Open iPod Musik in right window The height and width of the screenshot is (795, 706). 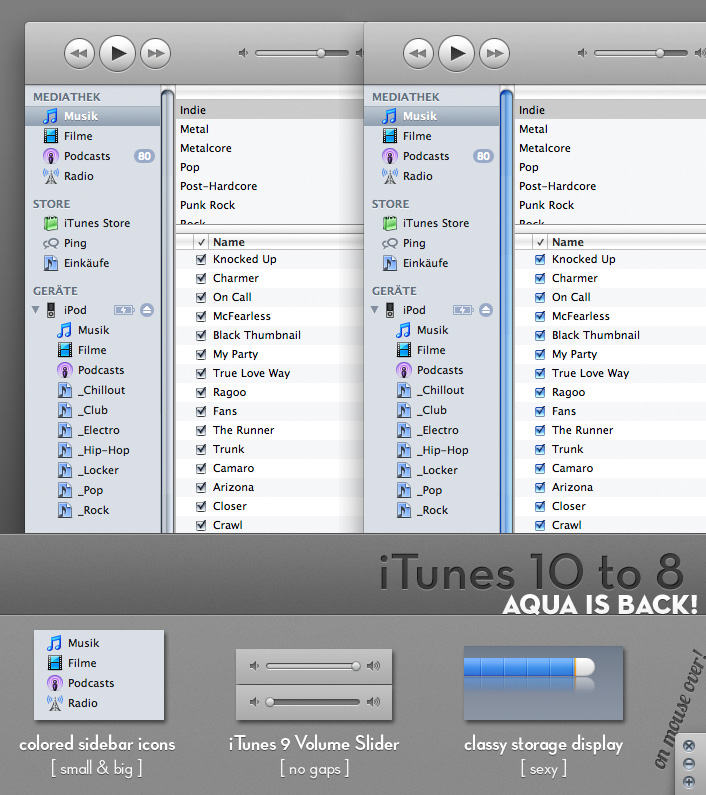432,330
